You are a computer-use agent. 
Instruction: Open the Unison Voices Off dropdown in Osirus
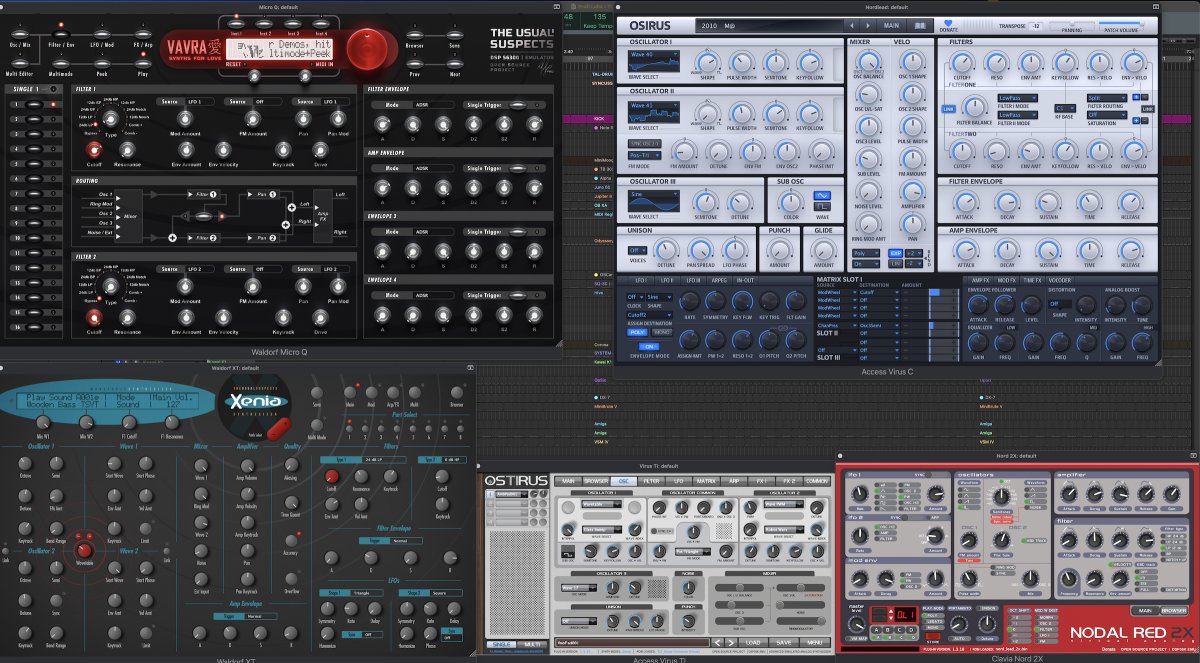coord(637,250)
